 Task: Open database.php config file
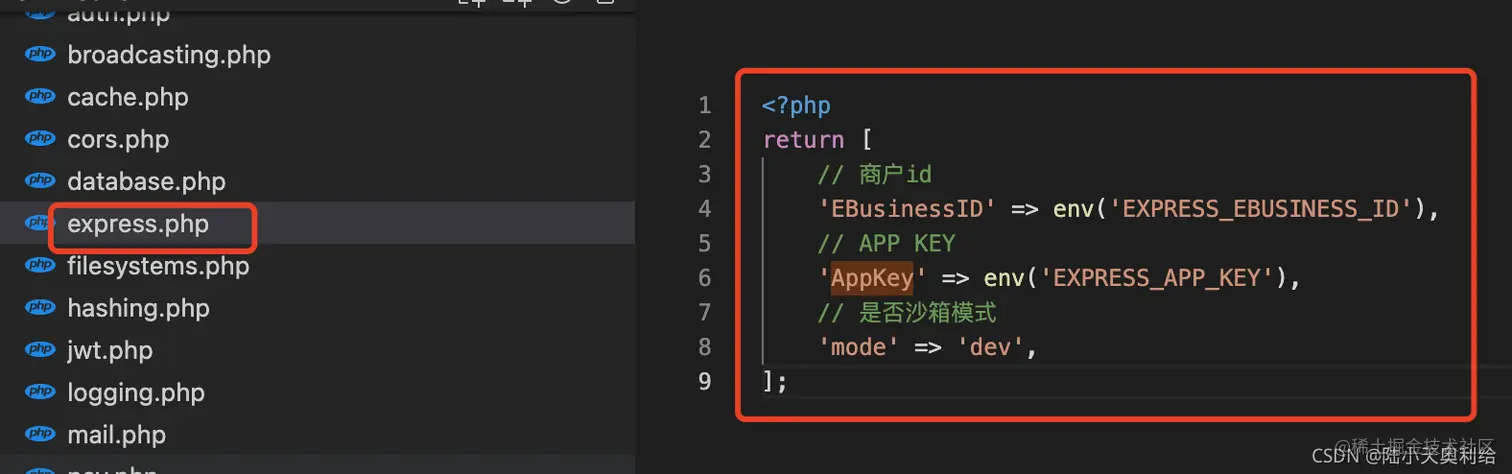[146, 182]
